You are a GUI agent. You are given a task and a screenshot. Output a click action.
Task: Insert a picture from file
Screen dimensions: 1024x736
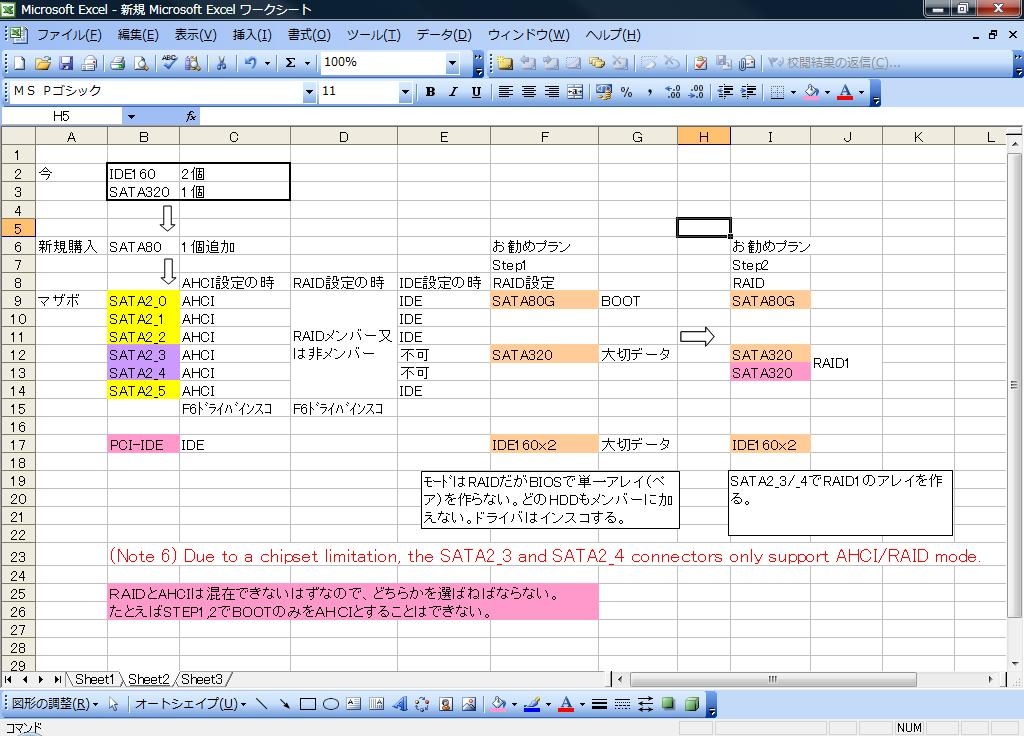pyautogui.click(x=469, y=704)
